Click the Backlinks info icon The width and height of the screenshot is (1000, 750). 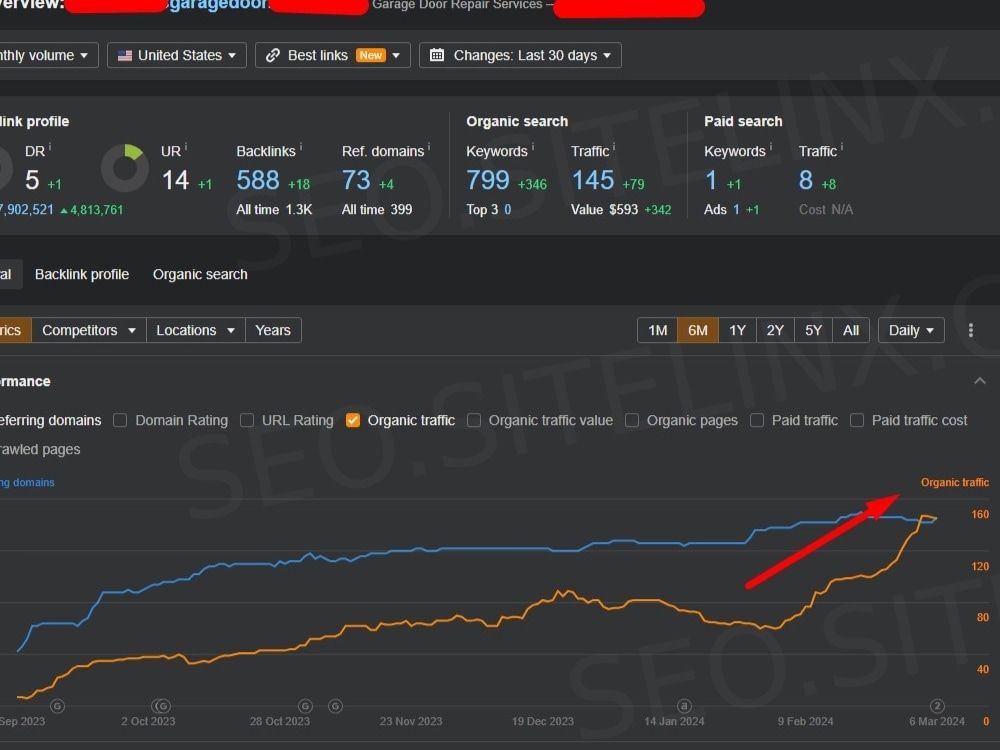tap(300, 147)
